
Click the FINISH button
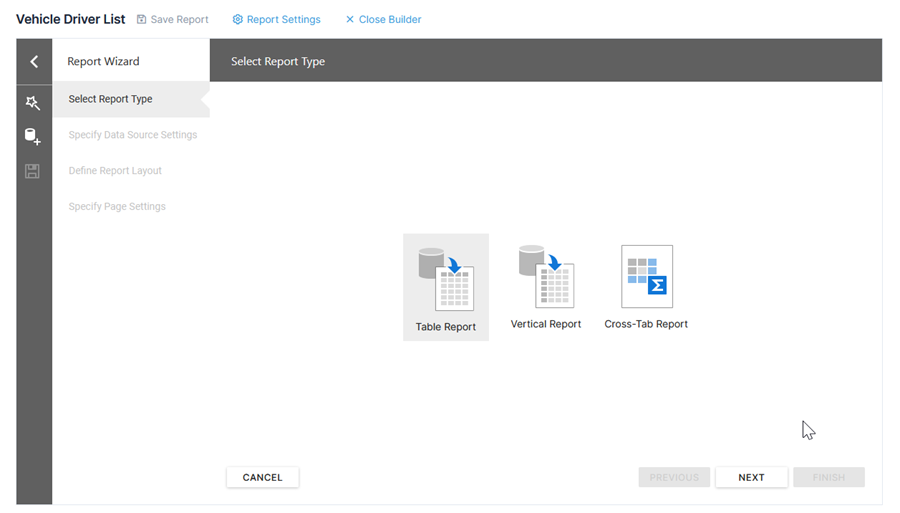[828, 478]
